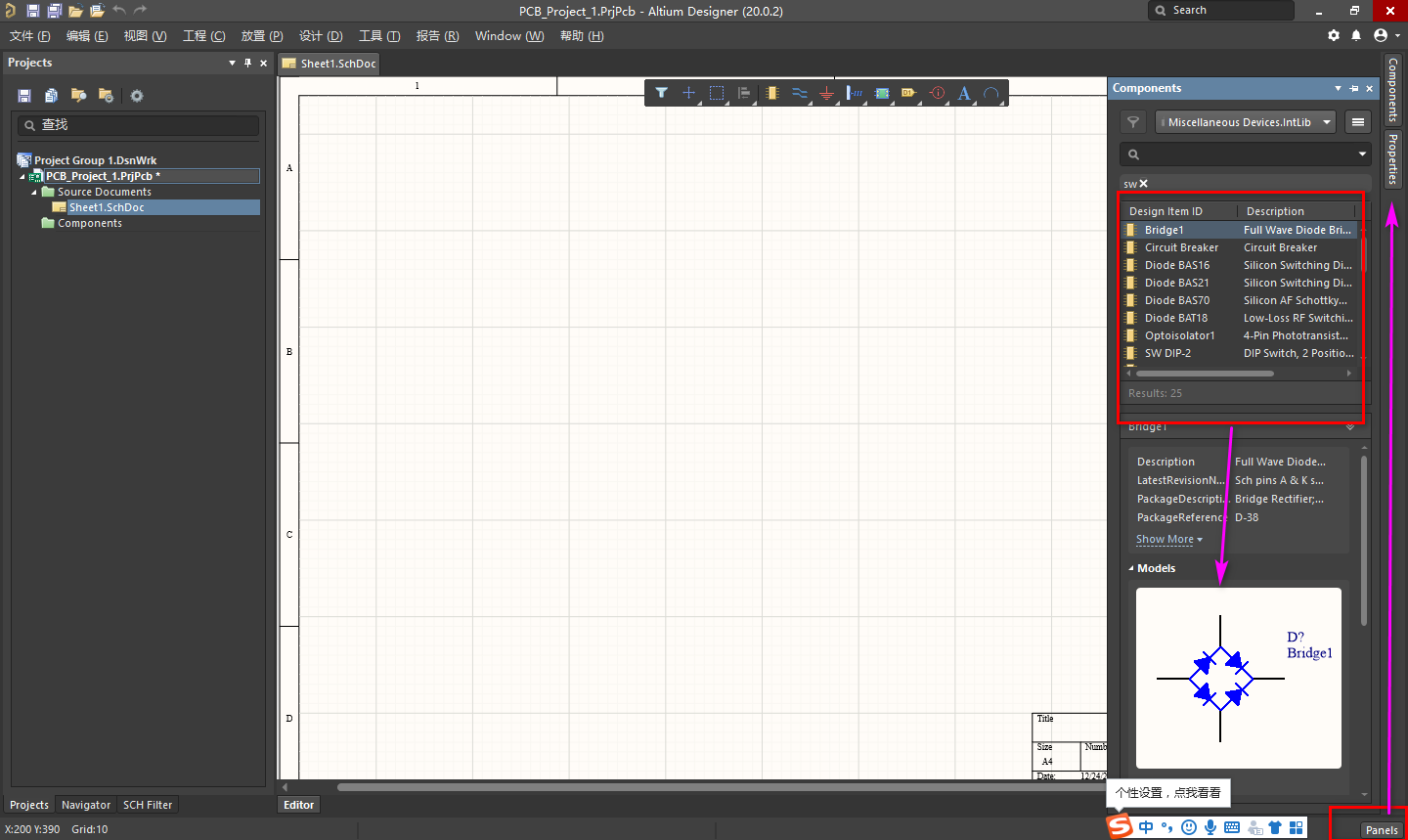
Task: Select the place bus entry tool
Action: pos(855,93)
